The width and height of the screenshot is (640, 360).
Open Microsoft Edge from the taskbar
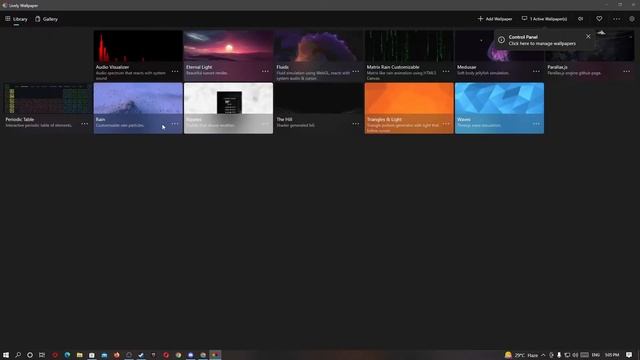(x=67, y=355)
